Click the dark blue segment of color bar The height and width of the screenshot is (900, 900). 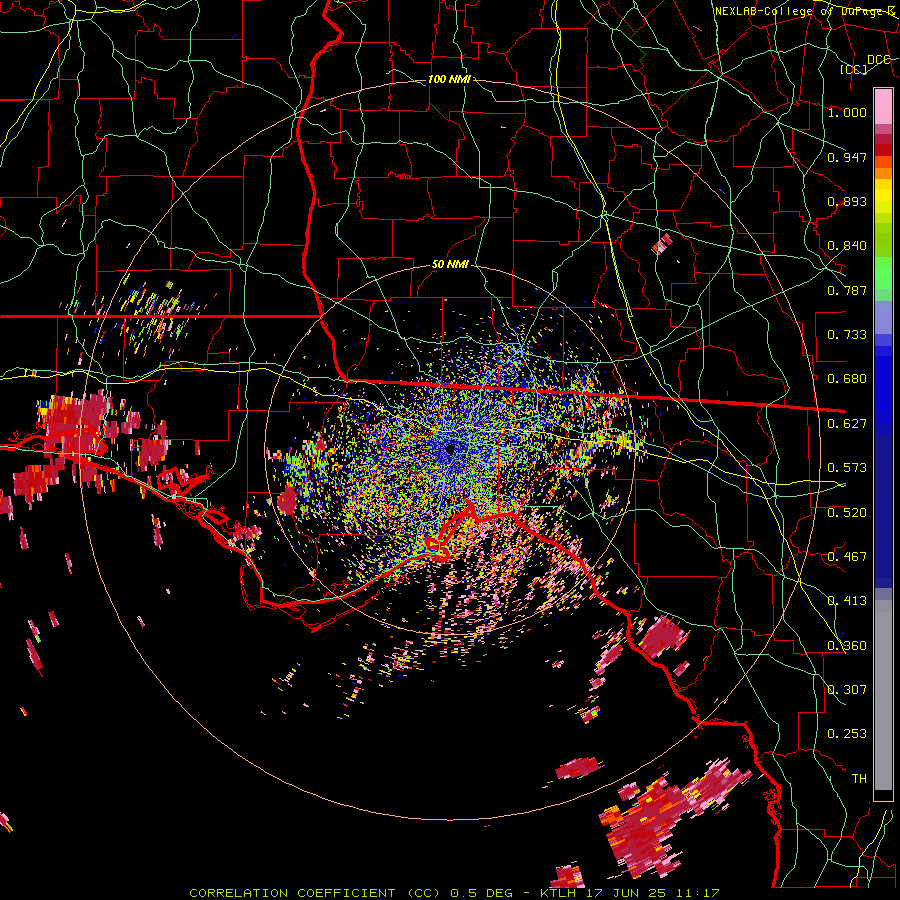pyautogui.click(x=883, y=511)
